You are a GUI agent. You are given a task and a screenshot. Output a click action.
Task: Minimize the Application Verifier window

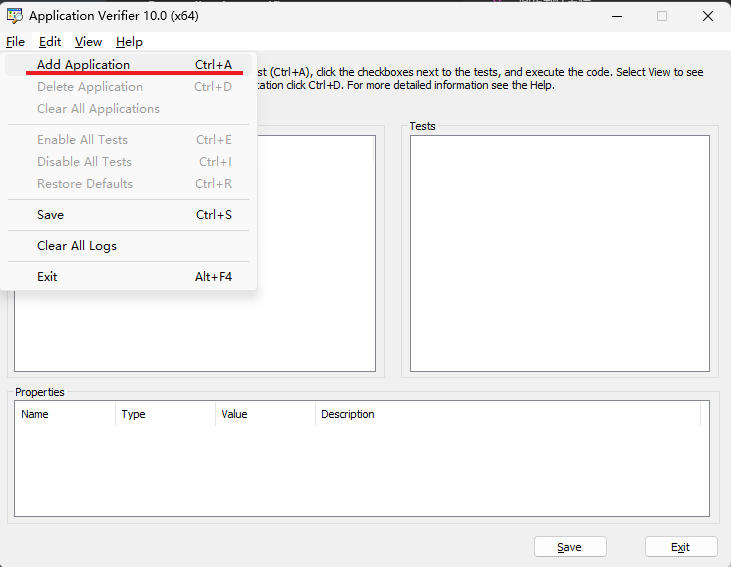click(x=617, y=16)
